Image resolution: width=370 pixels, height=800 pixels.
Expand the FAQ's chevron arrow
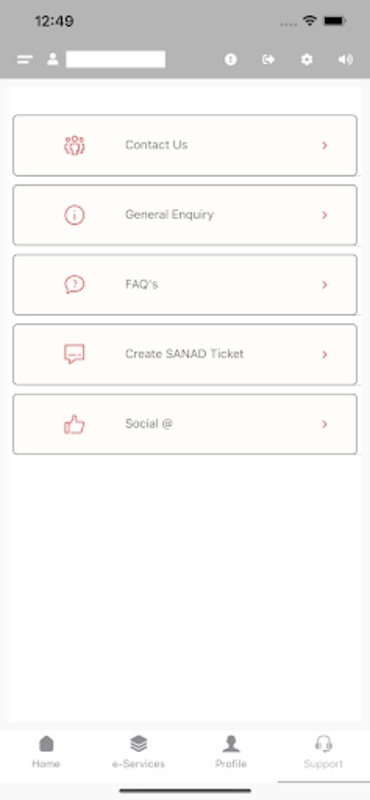coord(324,285)
